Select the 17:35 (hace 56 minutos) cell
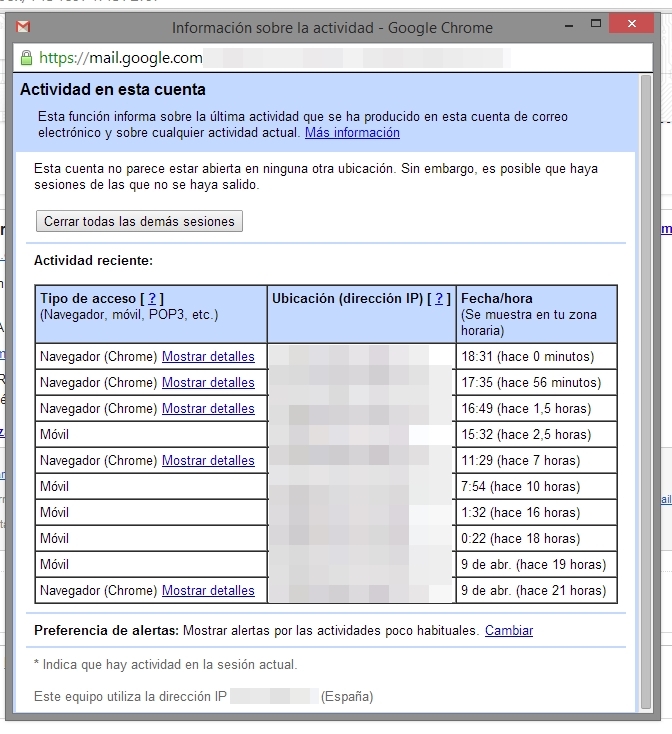Viewport: 672px width, 734px height. [536, 383]
